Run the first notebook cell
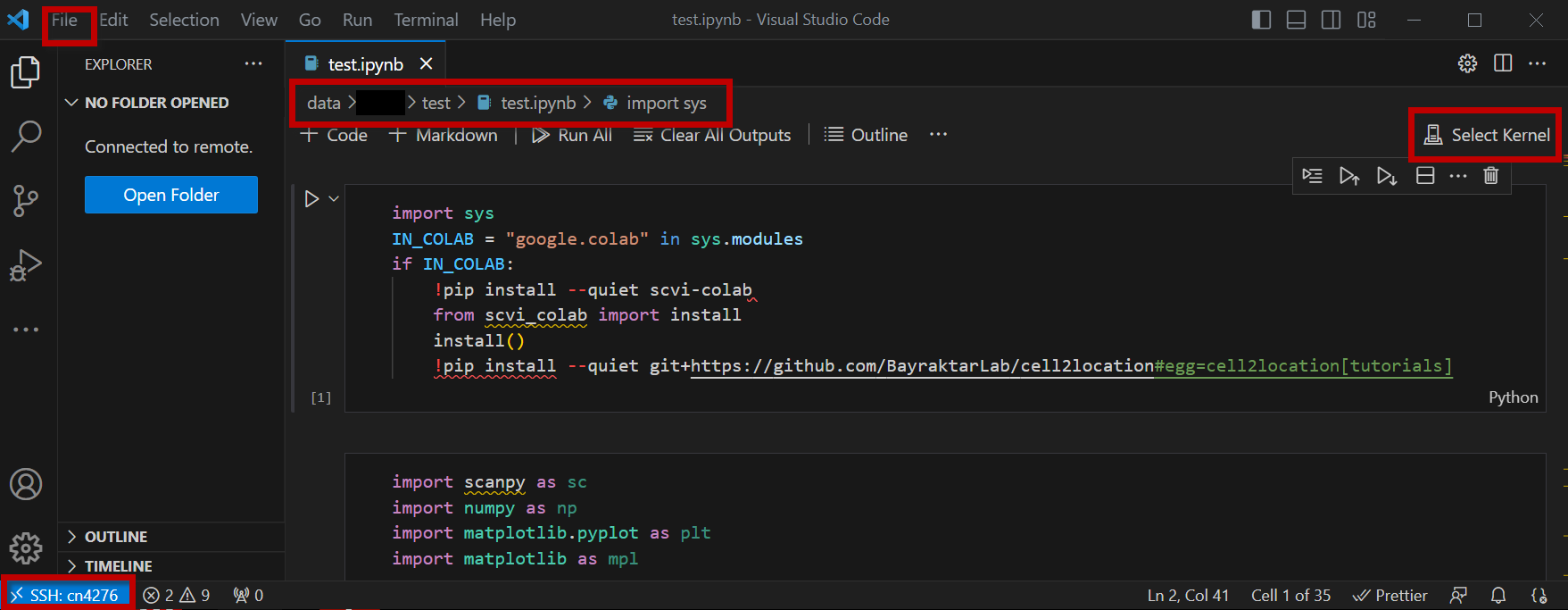The height and width of the screenshot is (610, 1568). 311,199
